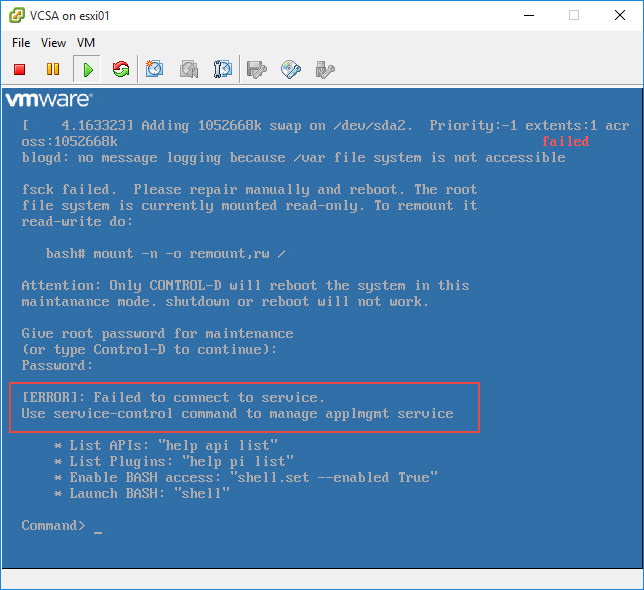Click the USB device connection icon

[x=324, y=69]
